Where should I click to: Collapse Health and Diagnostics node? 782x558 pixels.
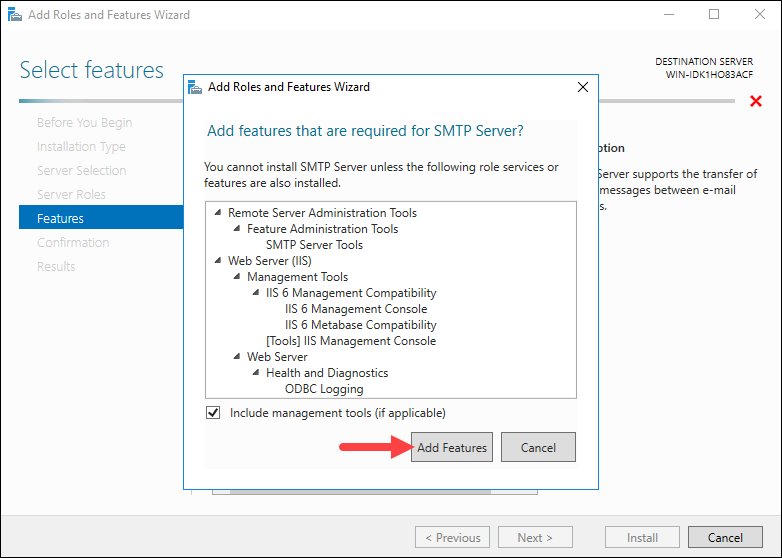[256, 372]
